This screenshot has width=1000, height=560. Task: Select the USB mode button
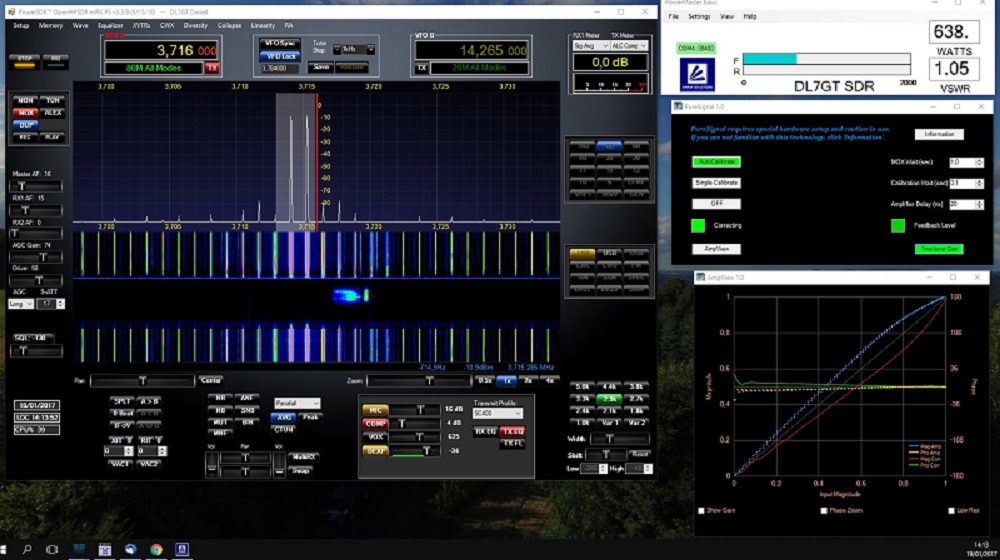click(609, 254)
